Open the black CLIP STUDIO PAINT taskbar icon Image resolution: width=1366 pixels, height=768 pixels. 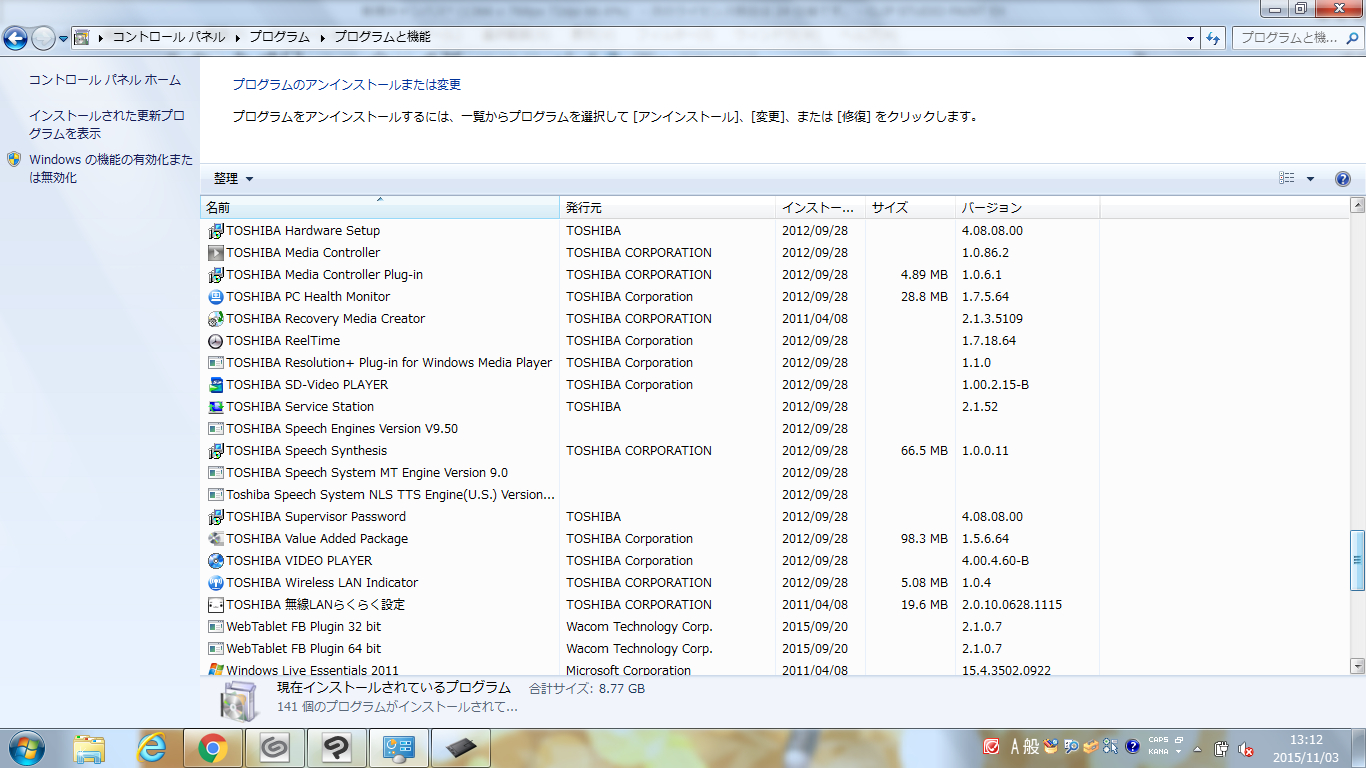[x=336, y=747]
